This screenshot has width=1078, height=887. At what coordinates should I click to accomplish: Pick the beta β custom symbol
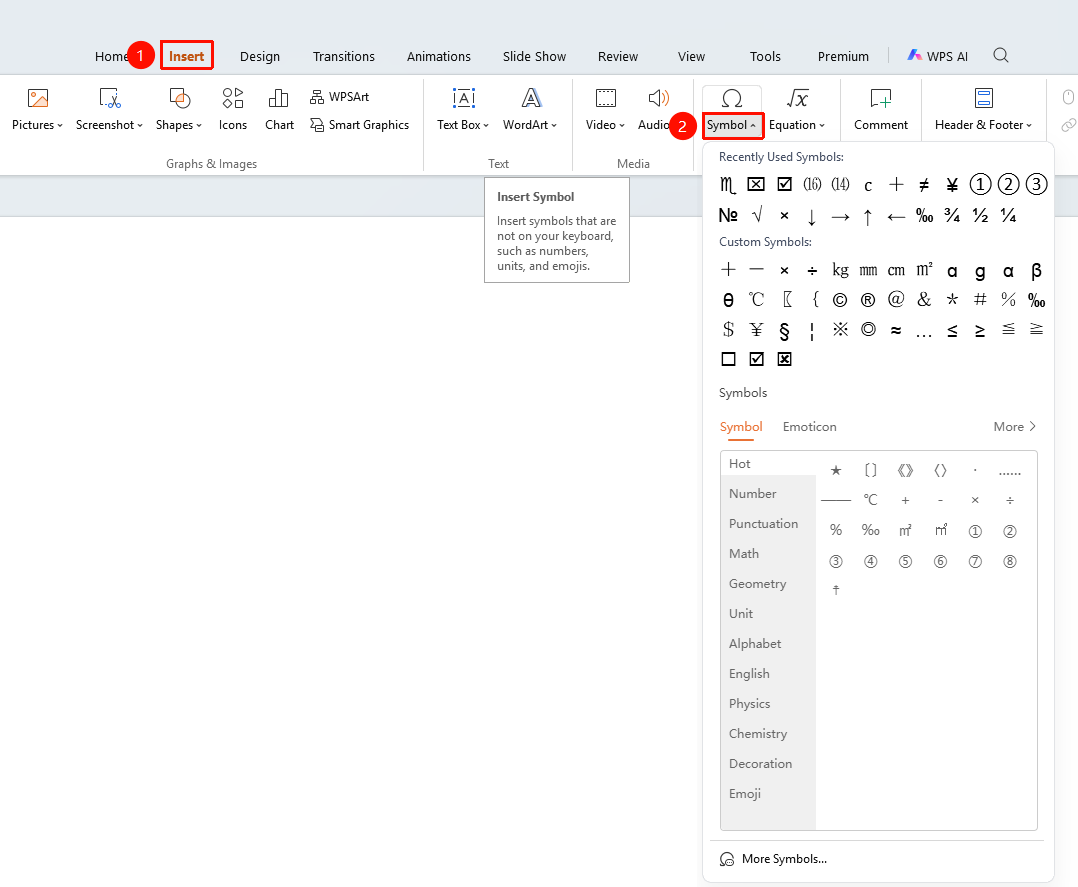click(x=1036, y=270)
